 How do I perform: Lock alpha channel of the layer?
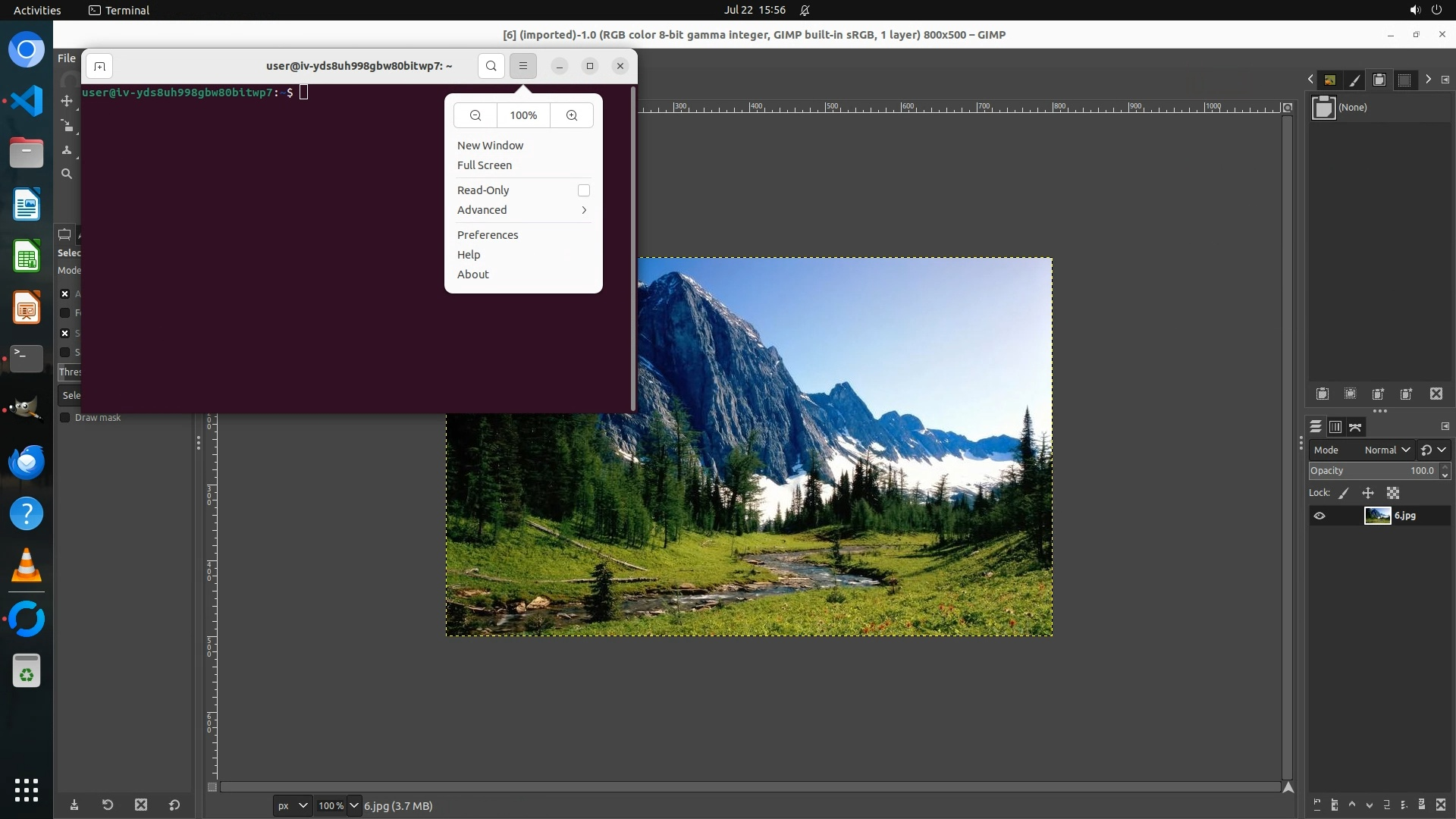1393,493
